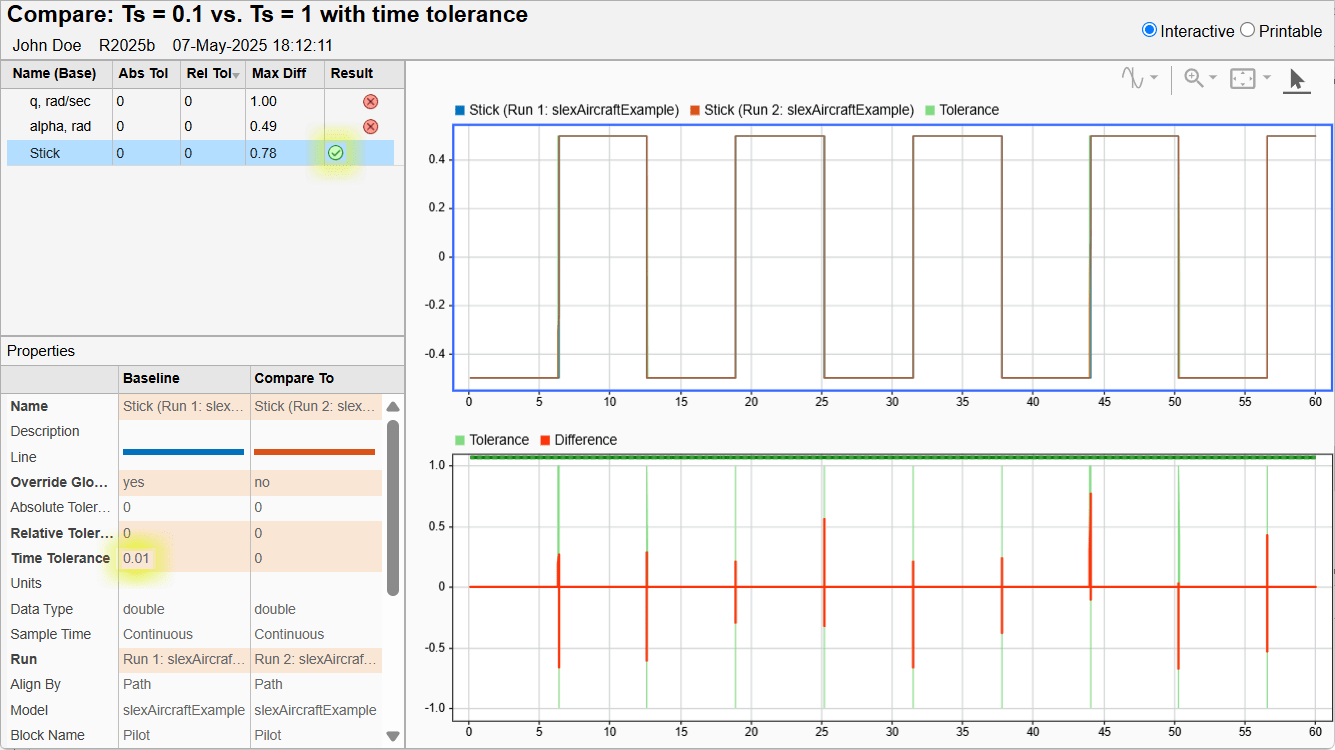Click the red failure icon for q, rad/sec
The width and height of the screenshot is (1335, 750).
pos(369,101)
